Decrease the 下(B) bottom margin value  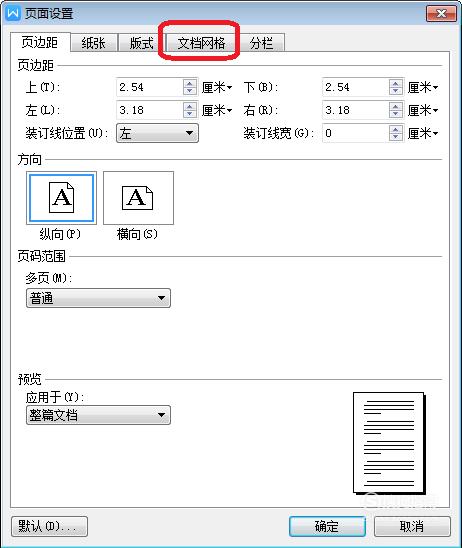tap(395, 91)
